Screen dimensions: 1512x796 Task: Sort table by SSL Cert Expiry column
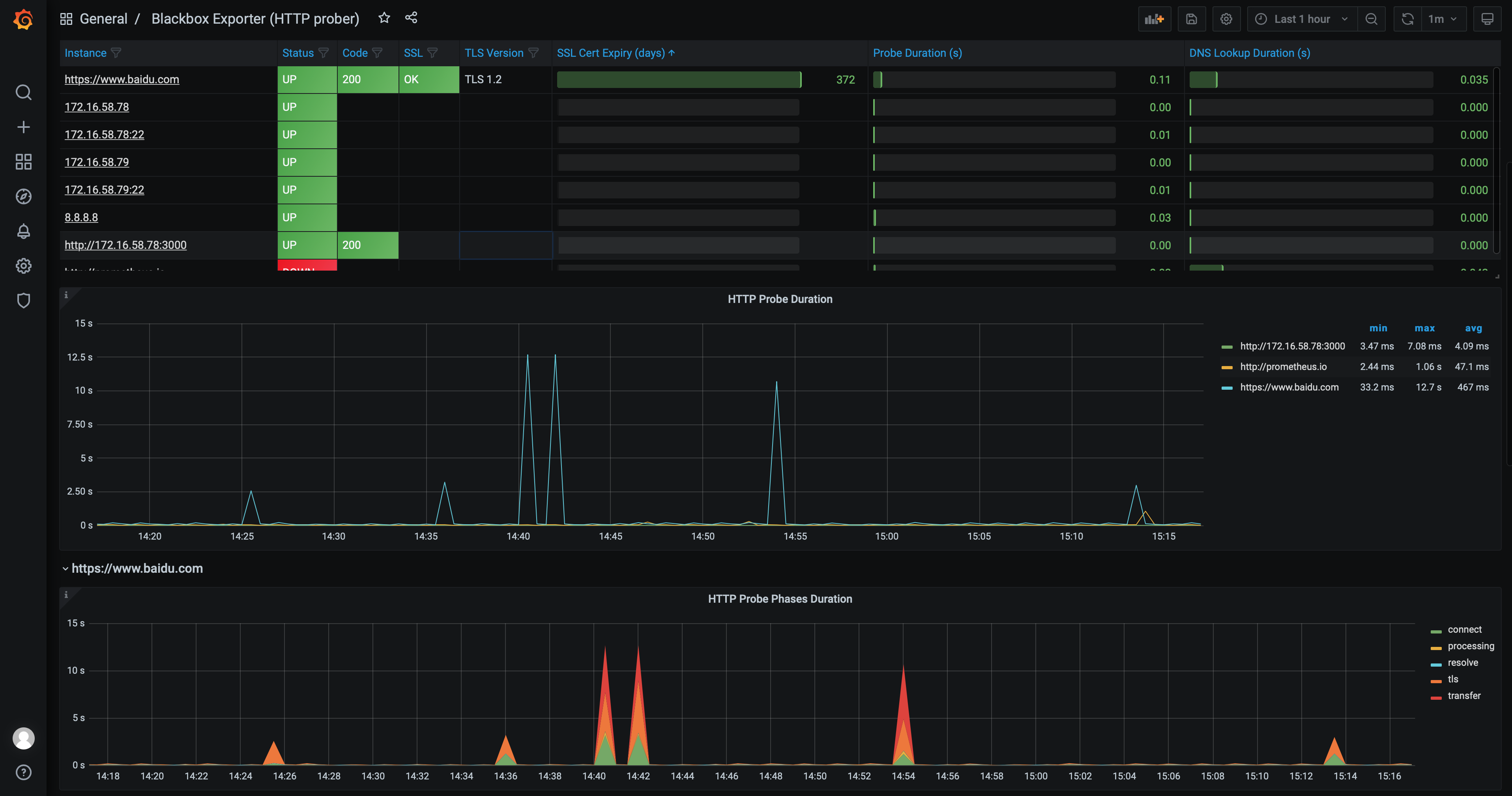point(610,53)
